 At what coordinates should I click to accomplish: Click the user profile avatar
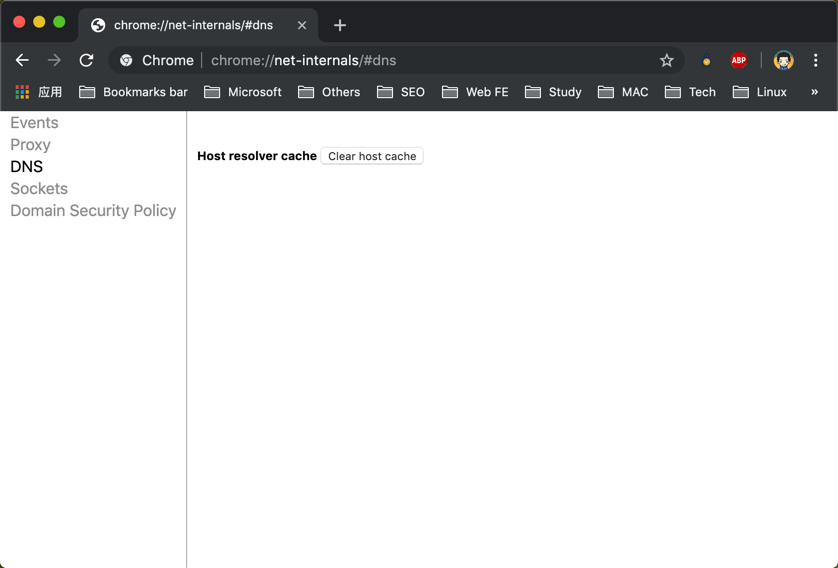pos(783,60)
